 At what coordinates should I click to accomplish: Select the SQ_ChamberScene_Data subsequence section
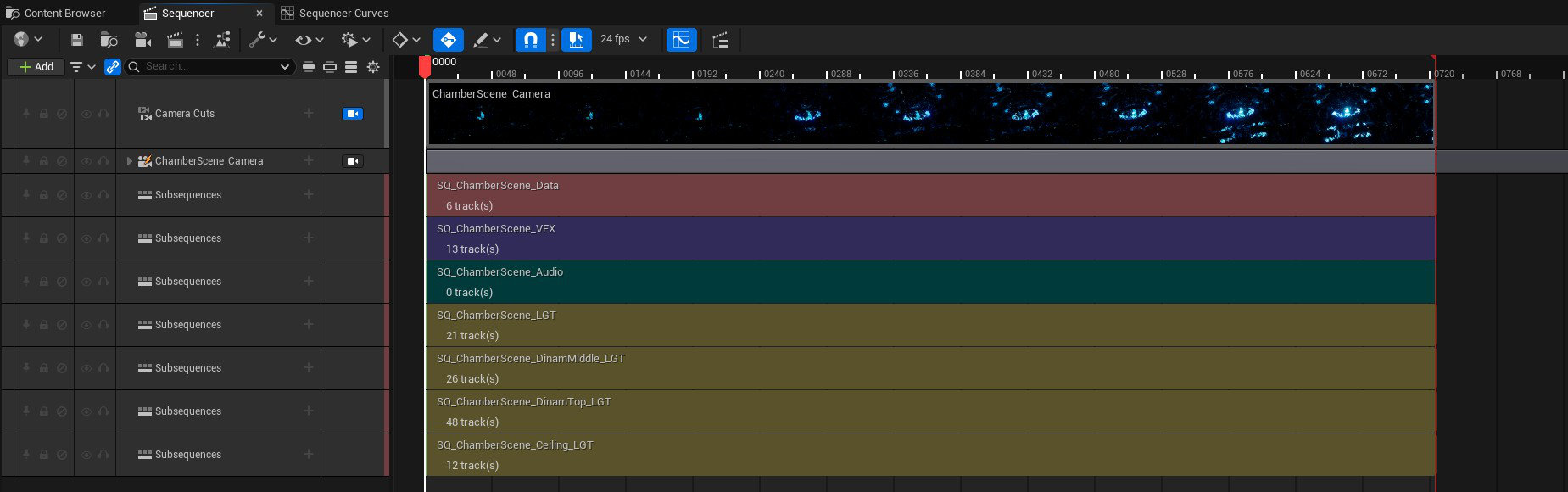click(x=930, y=196)
